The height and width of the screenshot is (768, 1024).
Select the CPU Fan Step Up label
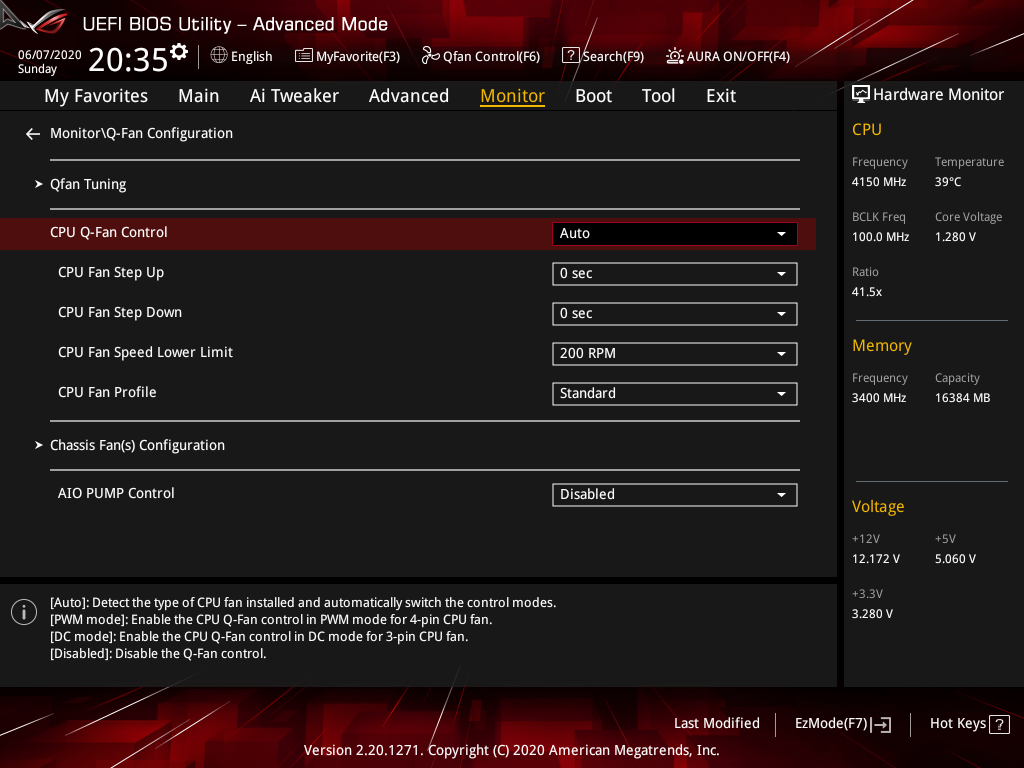tap(111, 272)
